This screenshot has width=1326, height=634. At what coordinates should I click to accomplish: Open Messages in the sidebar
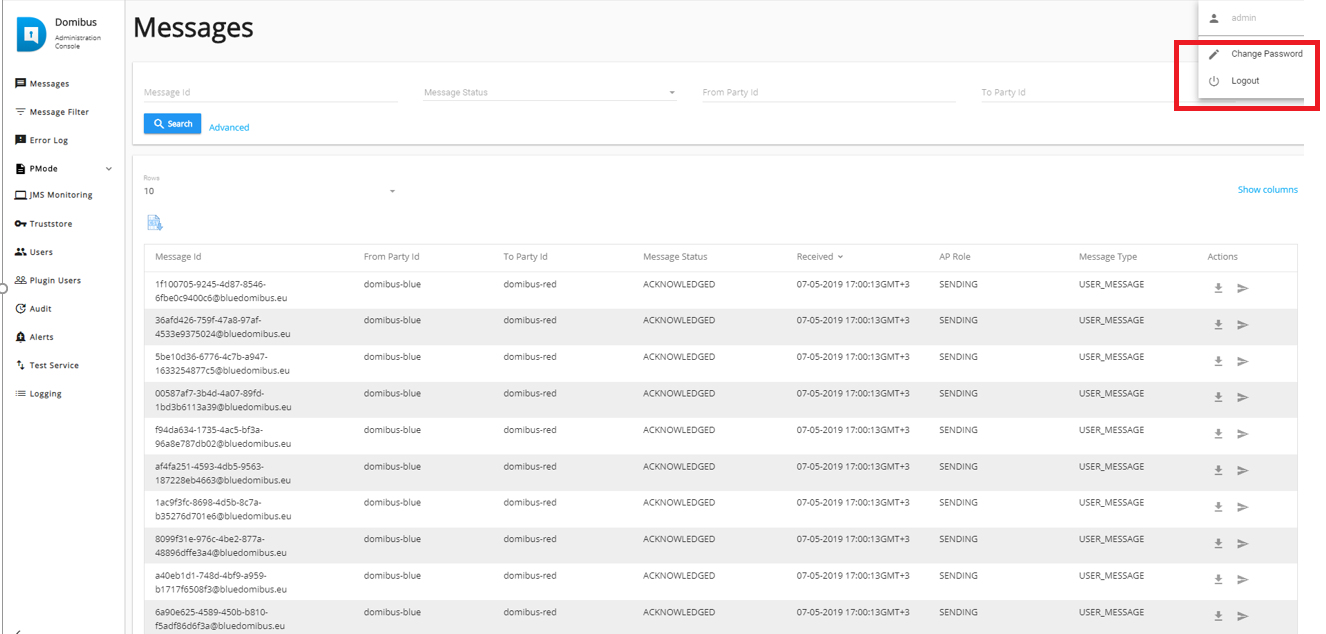point(42,84)
